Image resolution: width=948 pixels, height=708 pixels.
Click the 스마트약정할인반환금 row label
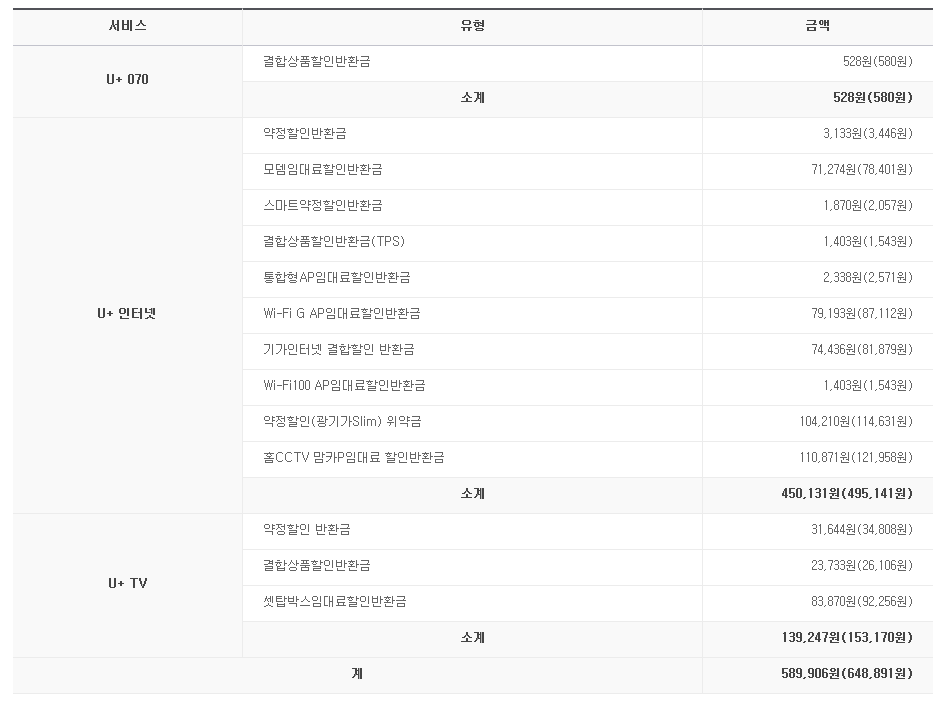322,206
